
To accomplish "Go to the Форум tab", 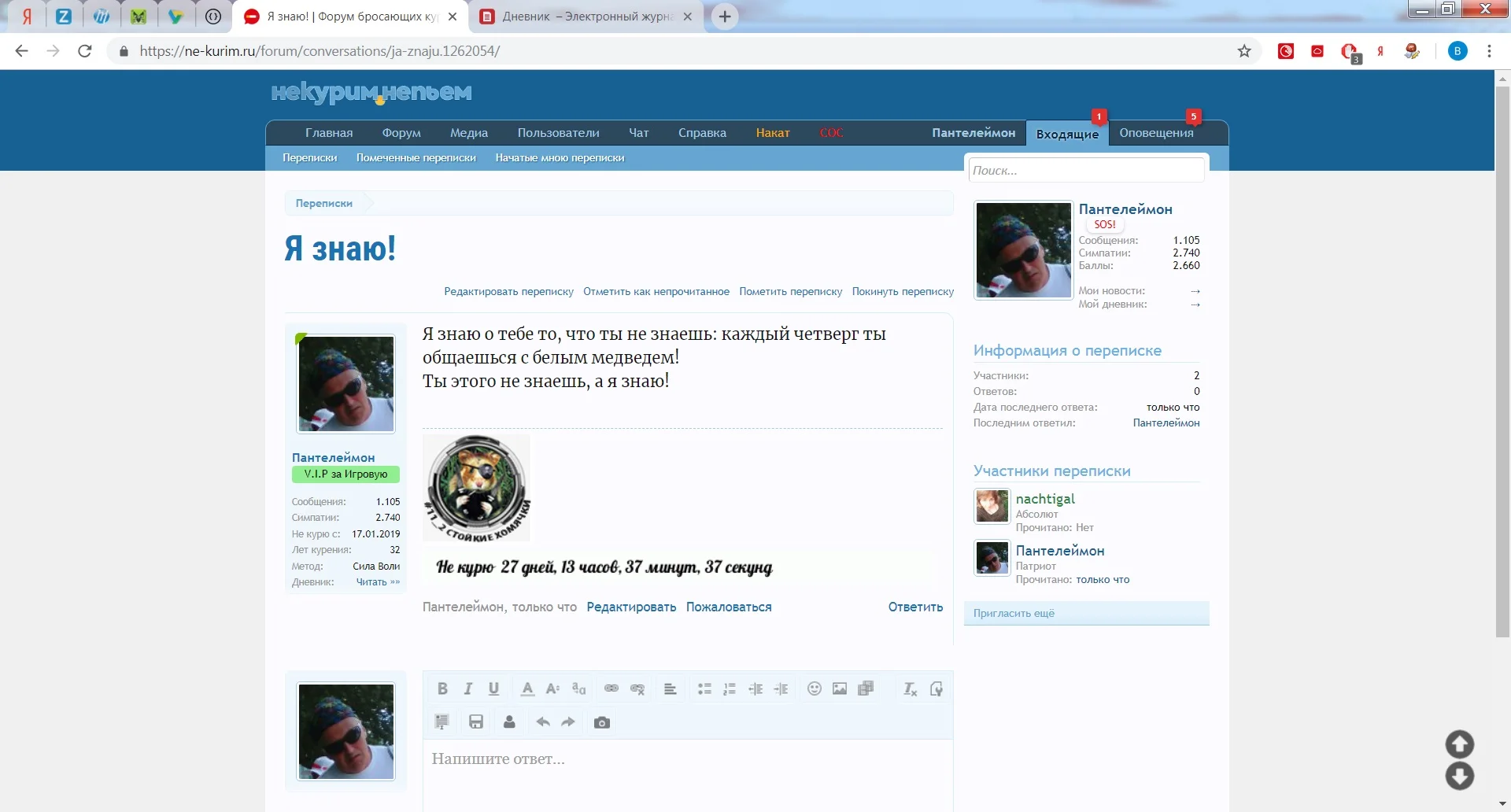I will [x=401, y=133].
